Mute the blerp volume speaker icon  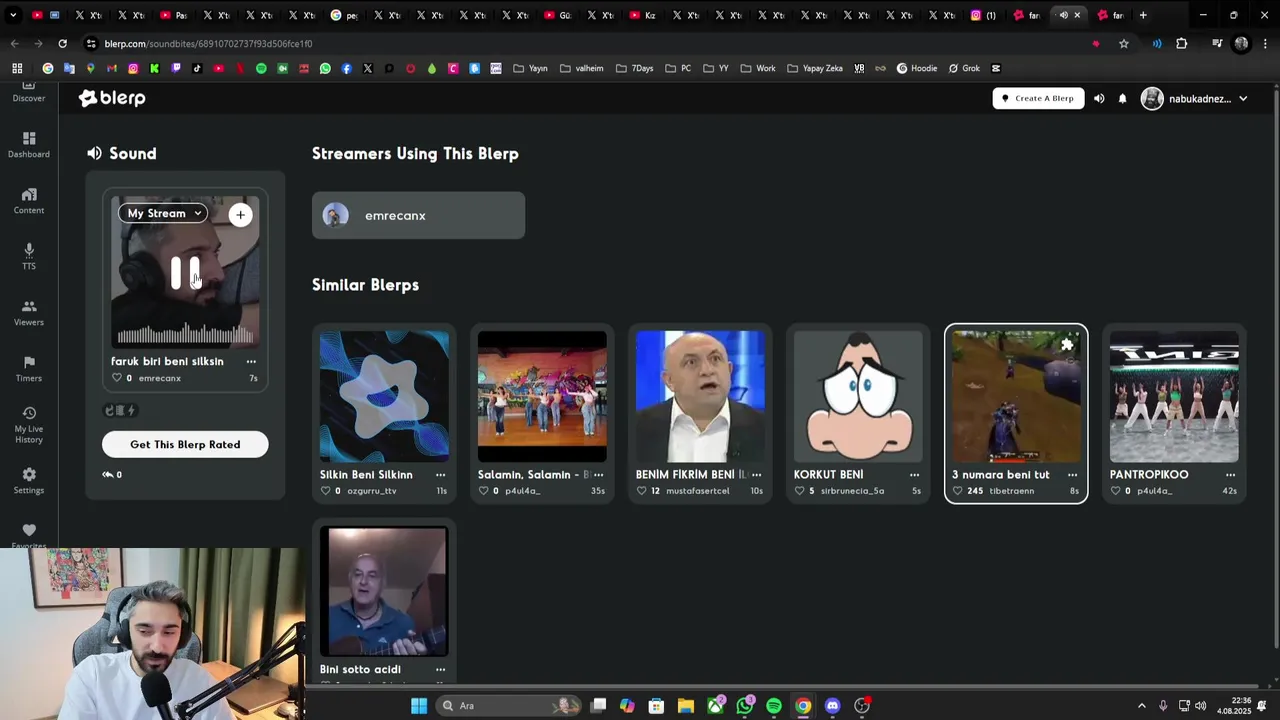point(1099,98)
